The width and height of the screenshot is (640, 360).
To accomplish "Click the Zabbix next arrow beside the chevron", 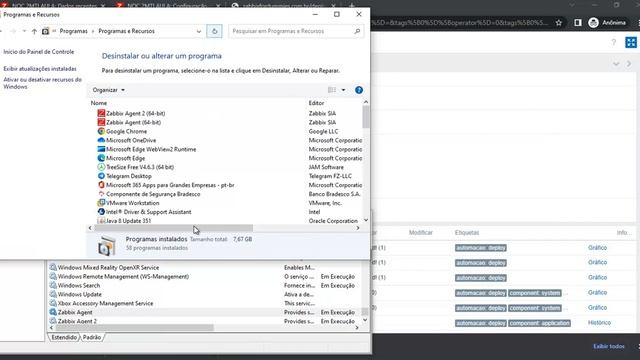I will pyautogui.click(x=629, y=64).
